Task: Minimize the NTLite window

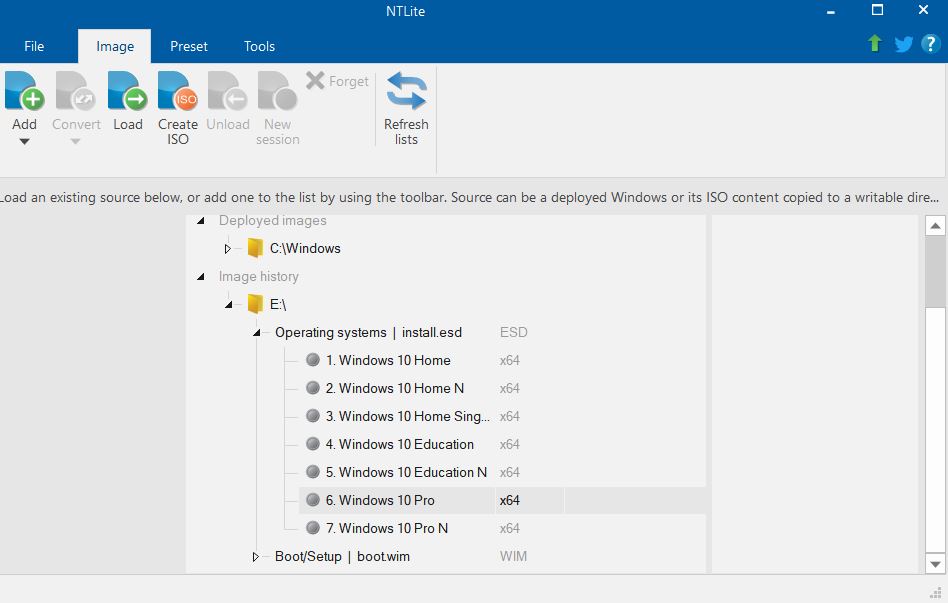Action: coord(831,11)
